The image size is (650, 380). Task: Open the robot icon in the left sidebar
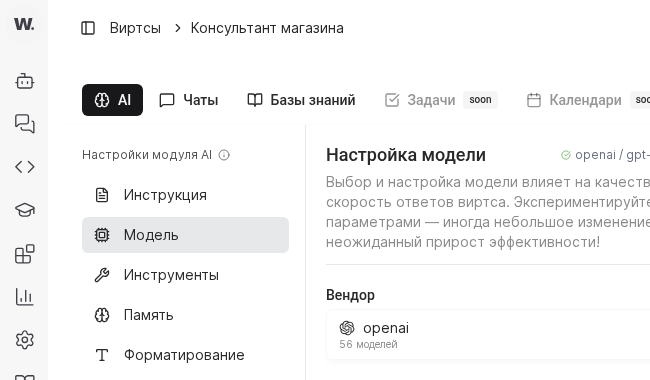tap(24, 81)
